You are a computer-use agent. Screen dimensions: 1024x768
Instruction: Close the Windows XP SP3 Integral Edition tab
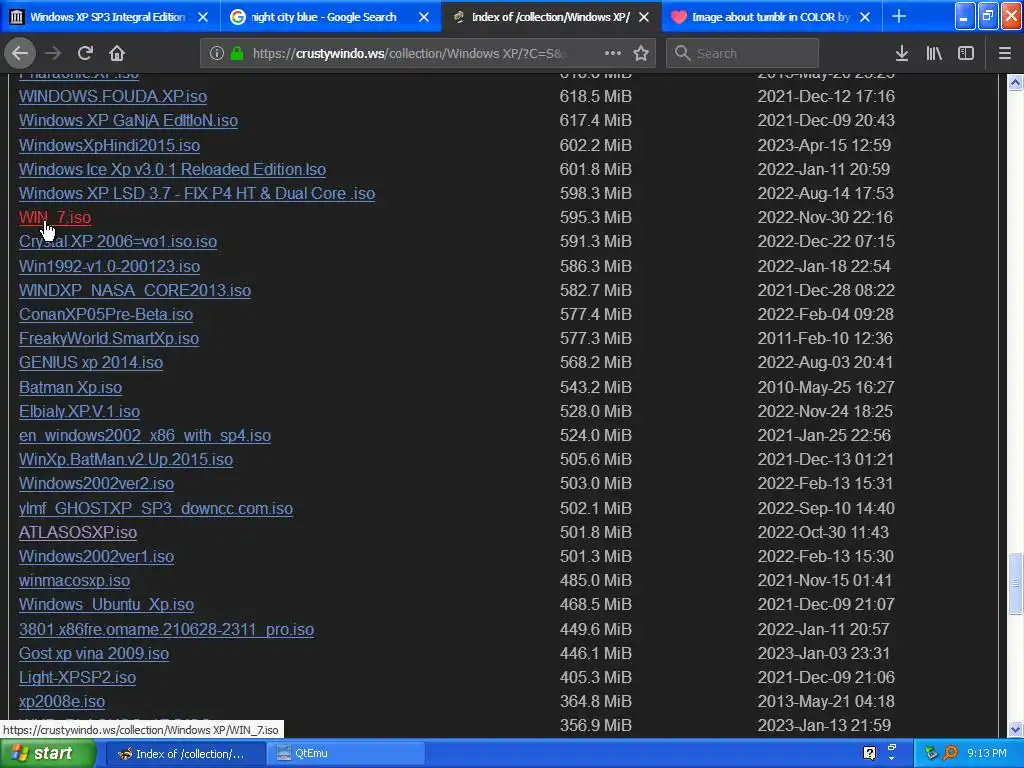pyautogui.click(x=203, y=17)
